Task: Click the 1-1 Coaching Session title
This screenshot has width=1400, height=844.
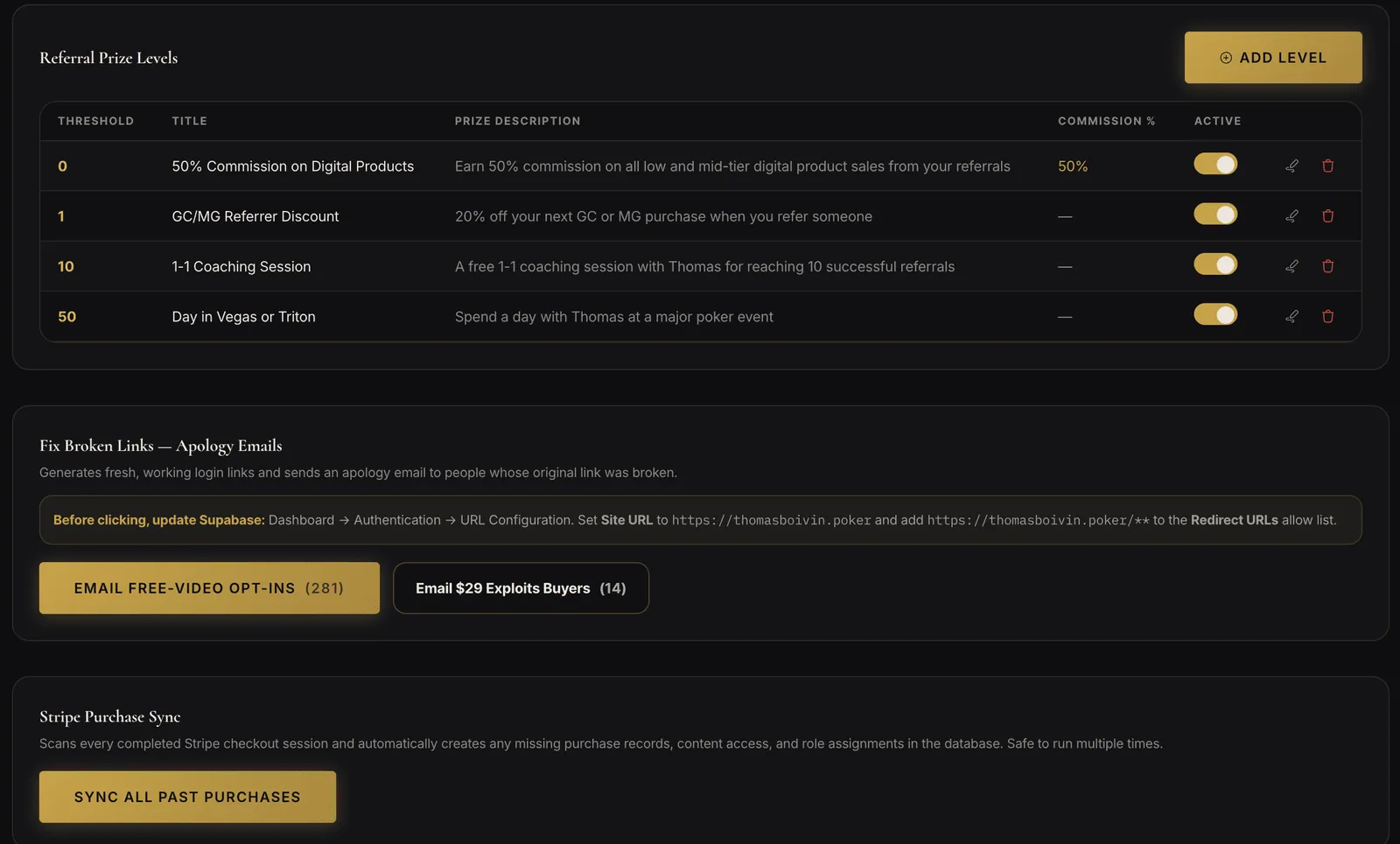Action: pyautogui.click(x=241, y=266)
